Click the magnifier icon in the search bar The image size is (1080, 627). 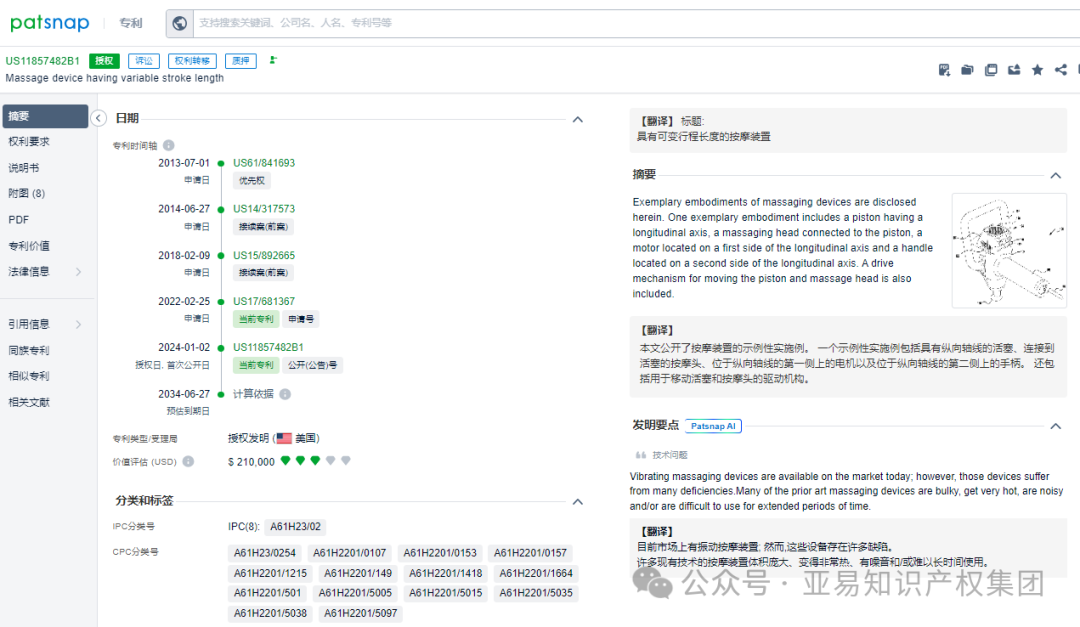[x=179, y=23]
